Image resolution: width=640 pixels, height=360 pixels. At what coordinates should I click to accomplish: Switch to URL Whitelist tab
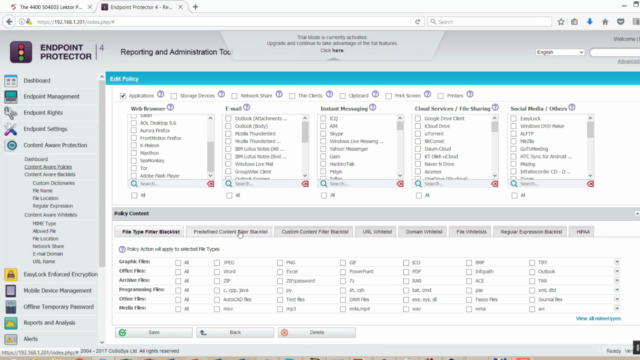[x=377, y=231]
